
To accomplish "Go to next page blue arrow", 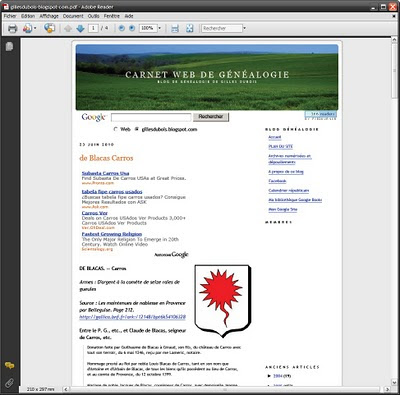I will click(x=80, y=29).
